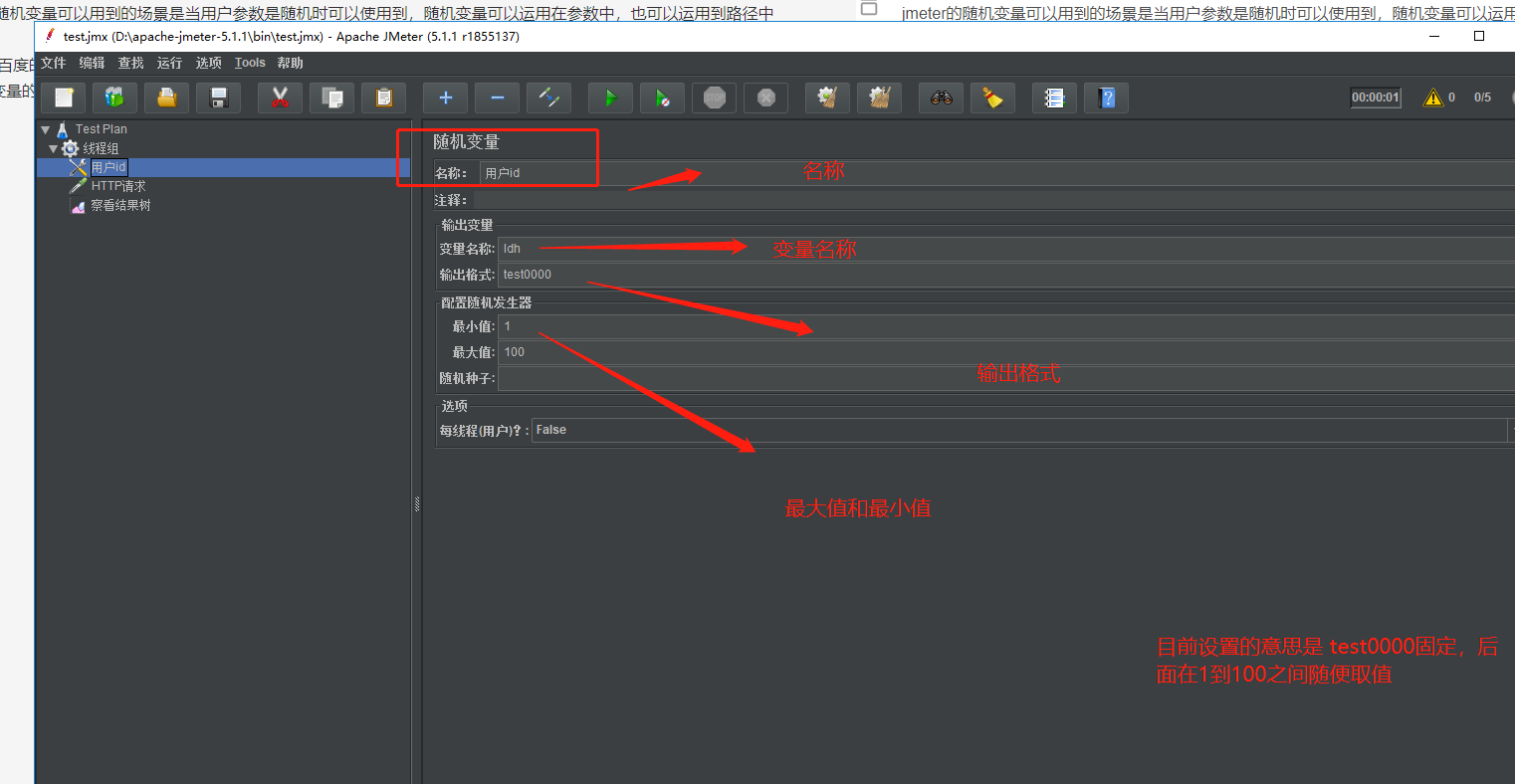This screenshot has width=1515, height=784.
Task: Select the 用户id tree item
Action: (x=108, y=167)
